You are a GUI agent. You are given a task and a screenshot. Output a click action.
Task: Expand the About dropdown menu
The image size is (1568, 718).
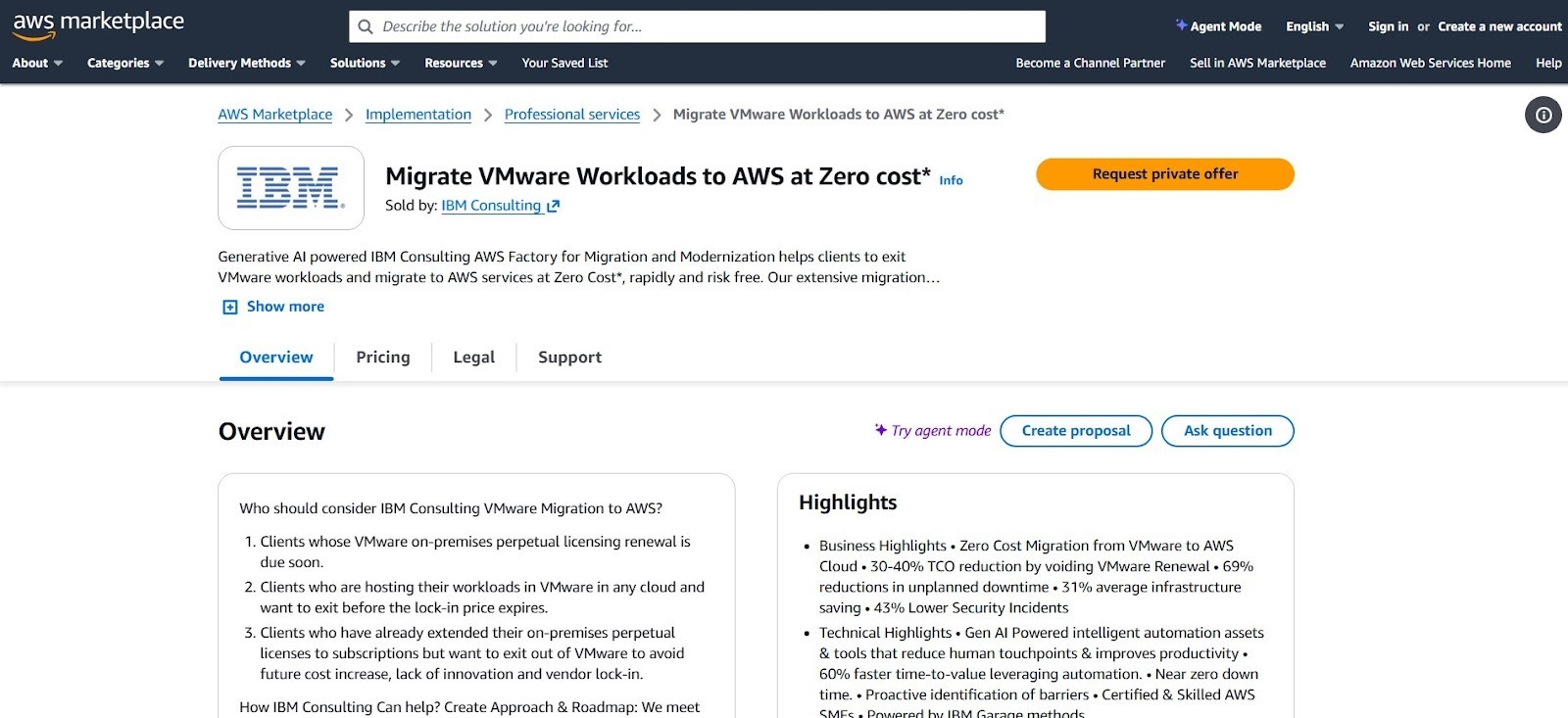pyautogui.click(x=37, y=63)
